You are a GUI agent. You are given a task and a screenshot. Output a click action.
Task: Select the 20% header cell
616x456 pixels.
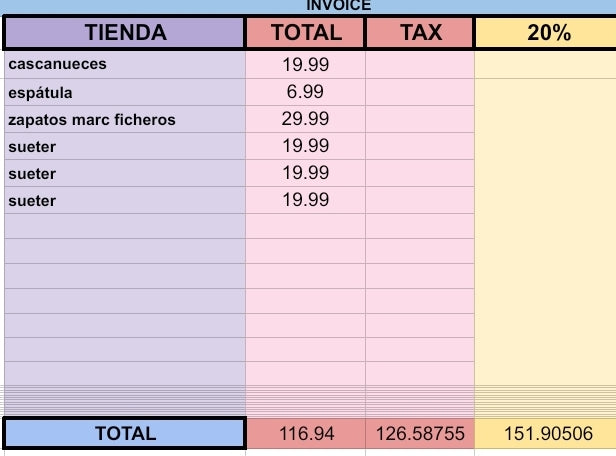547,33
